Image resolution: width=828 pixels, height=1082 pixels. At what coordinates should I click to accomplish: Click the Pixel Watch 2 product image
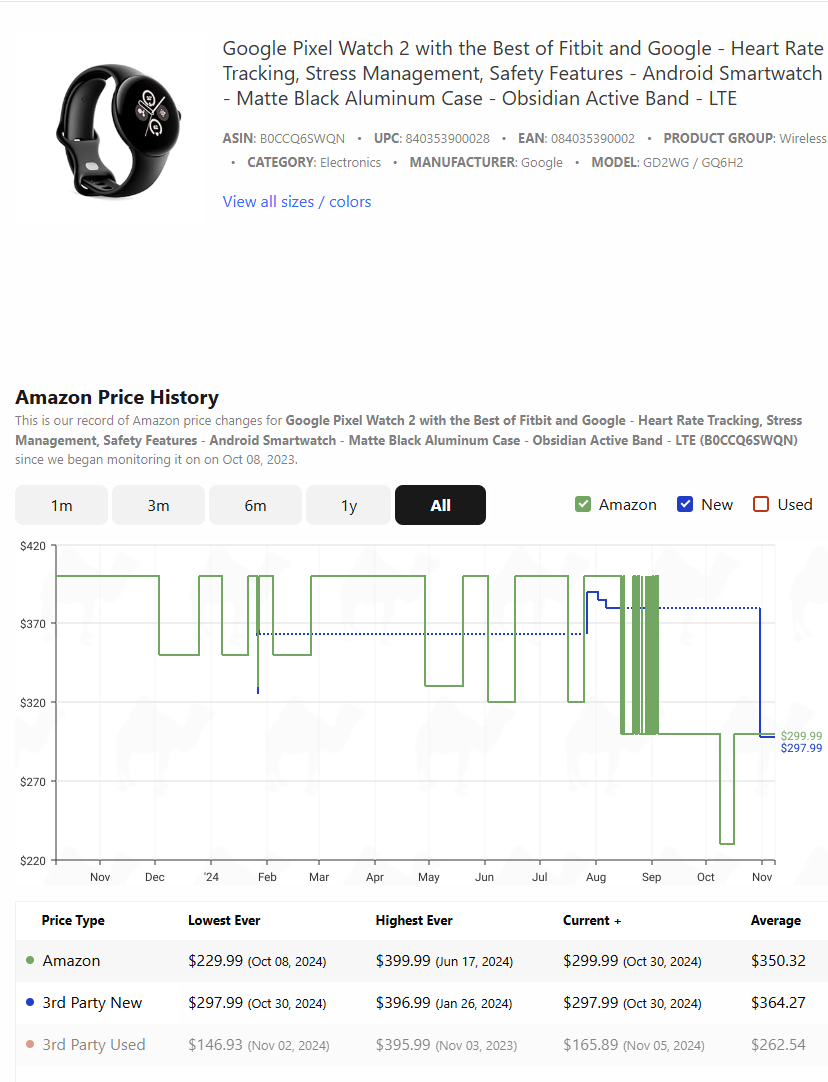point(118,131)
